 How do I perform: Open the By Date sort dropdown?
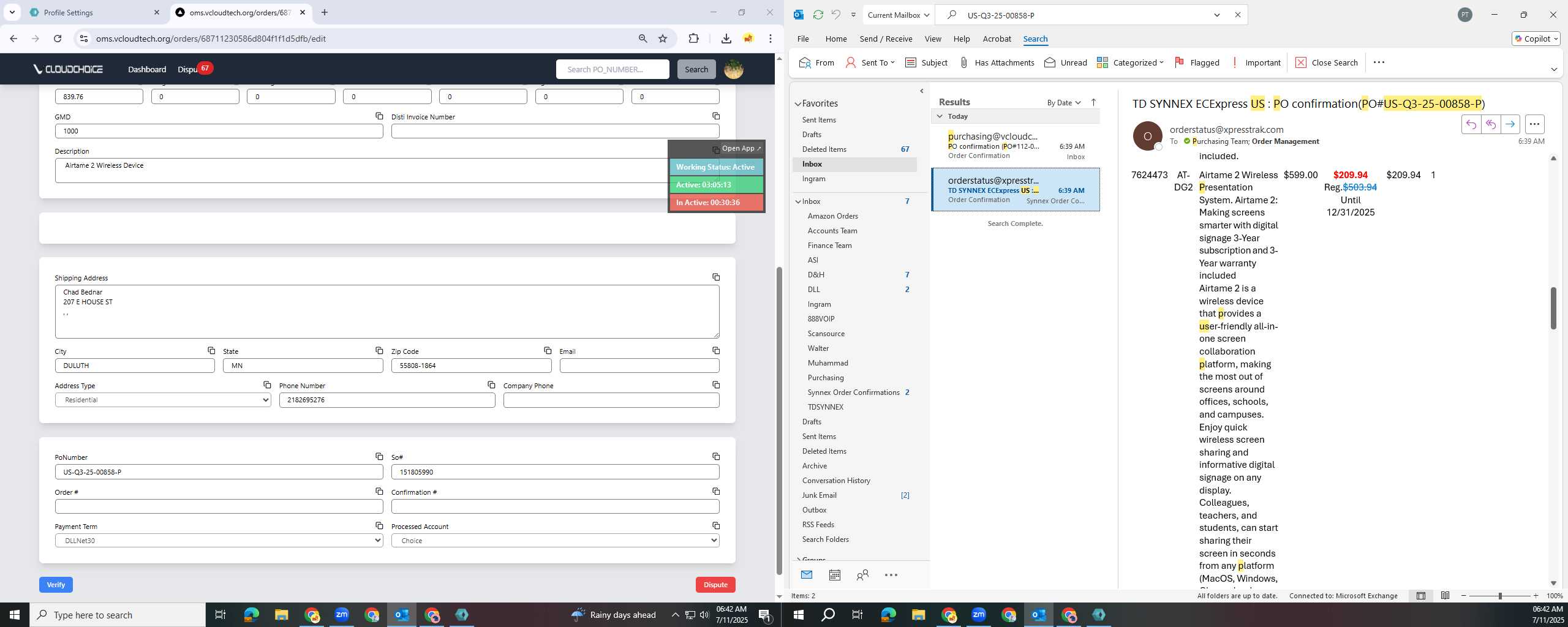click(1064, 103)
